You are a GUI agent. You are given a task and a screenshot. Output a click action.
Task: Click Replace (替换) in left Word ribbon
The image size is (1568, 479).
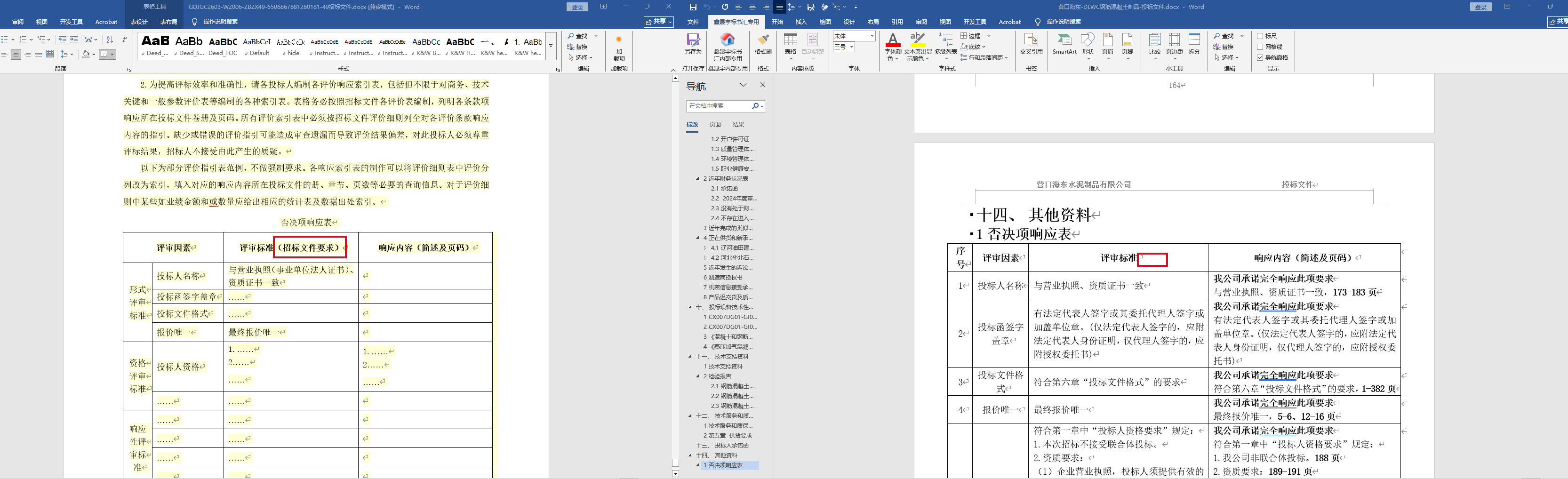577,47
